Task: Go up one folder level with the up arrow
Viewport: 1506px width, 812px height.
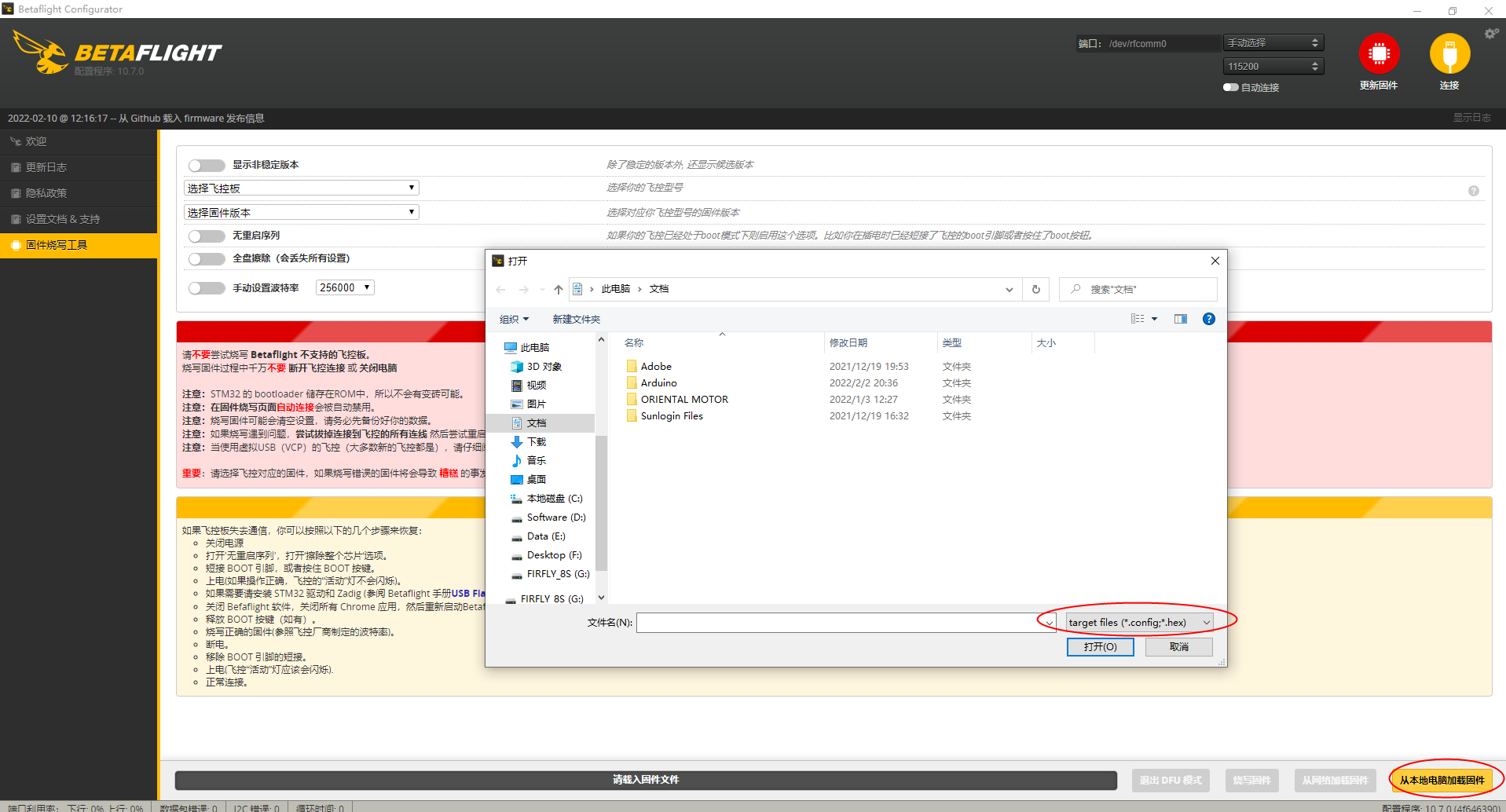Action: click(x=558, y=290)
